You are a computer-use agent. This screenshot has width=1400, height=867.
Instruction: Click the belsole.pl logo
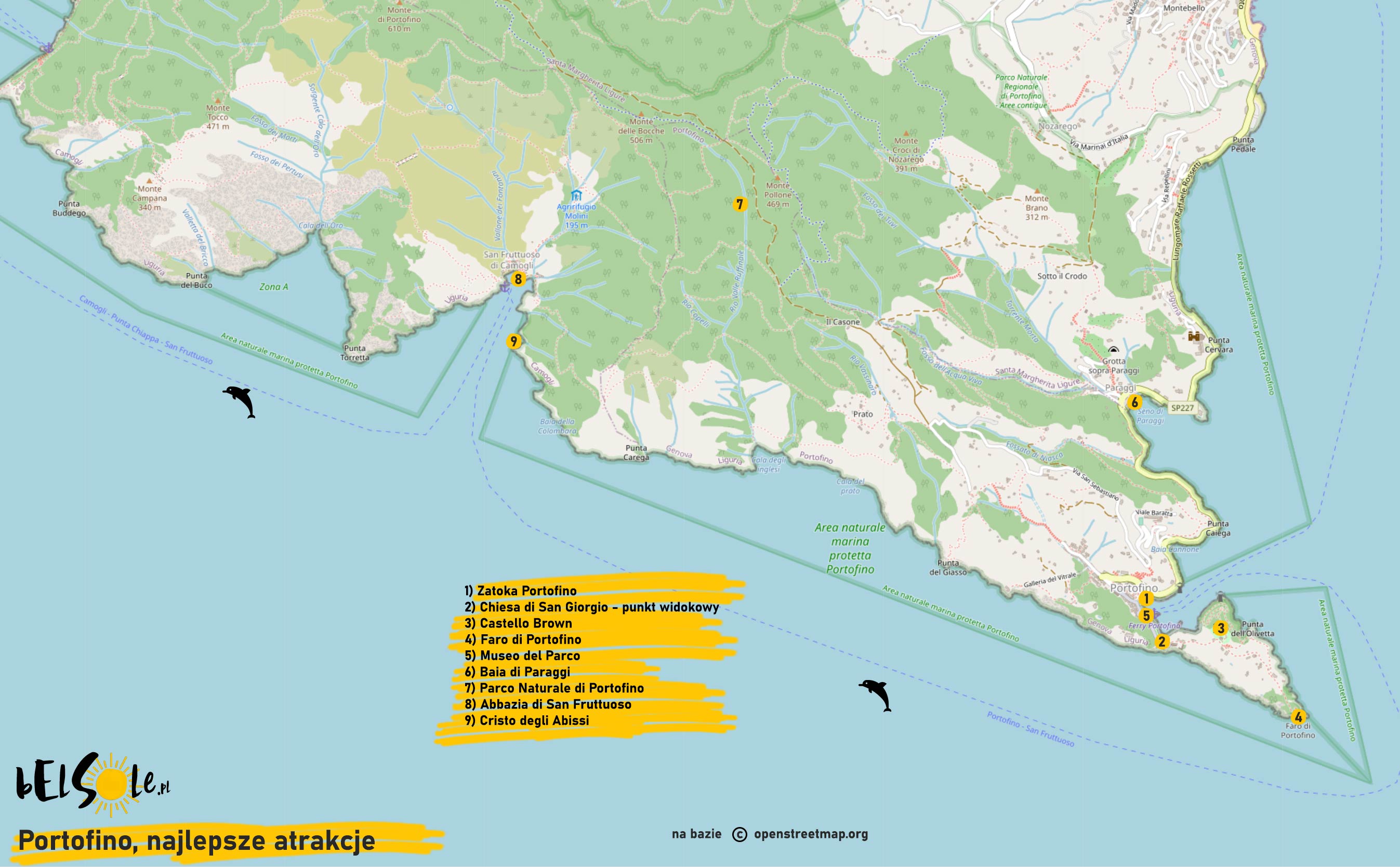click(93, 784)
